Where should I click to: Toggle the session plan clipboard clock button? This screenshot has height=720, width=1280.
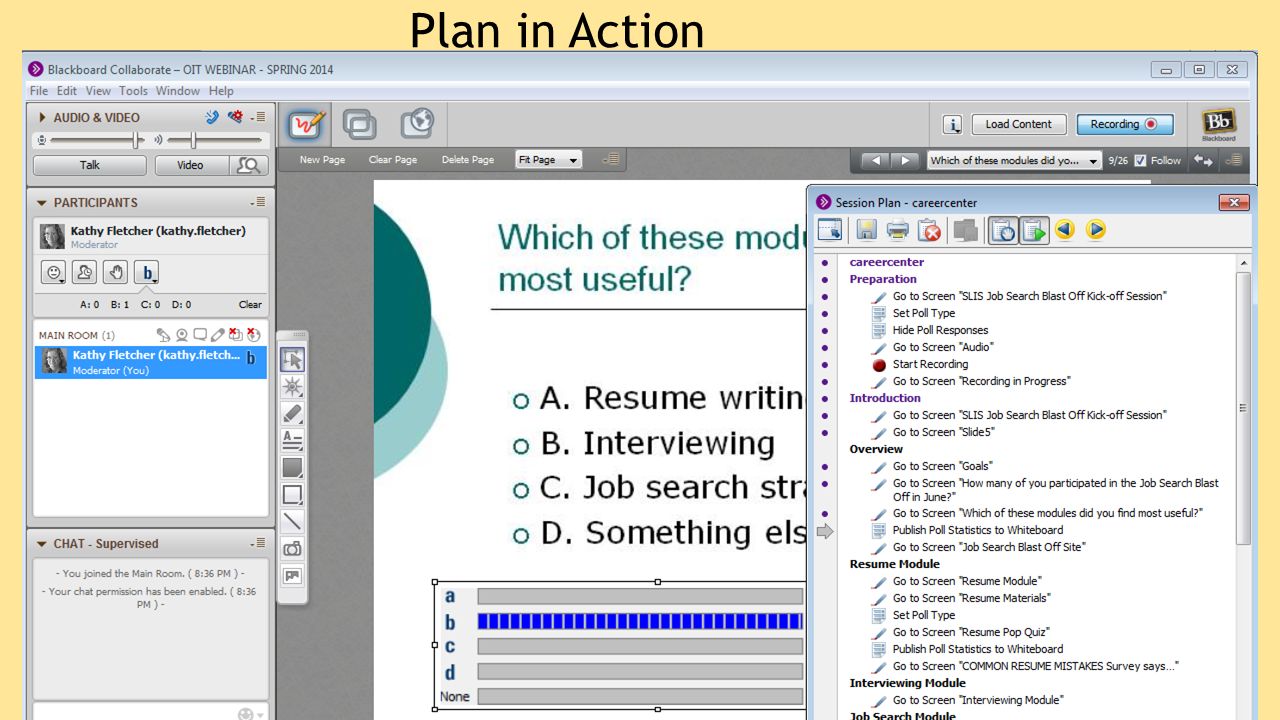coord(1003,231)
